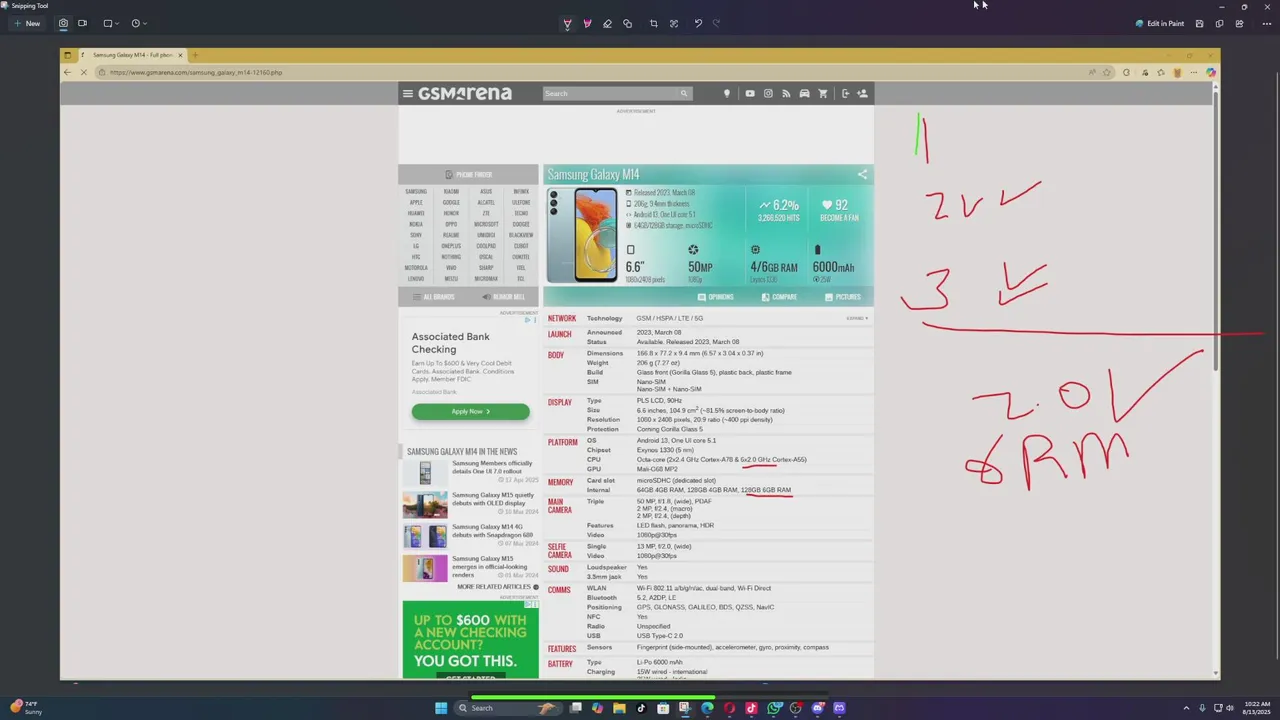Open the Pictures tab
The height and width of the screenshot is (720, 1280).
842,297
